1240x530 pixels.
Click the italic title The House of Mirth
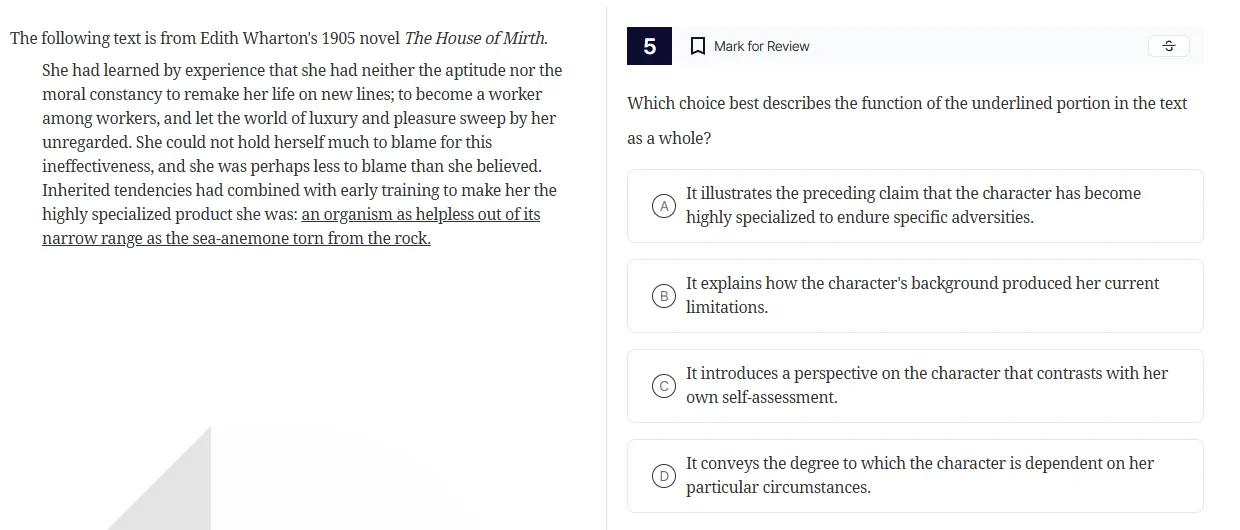[x=474, y=38]
